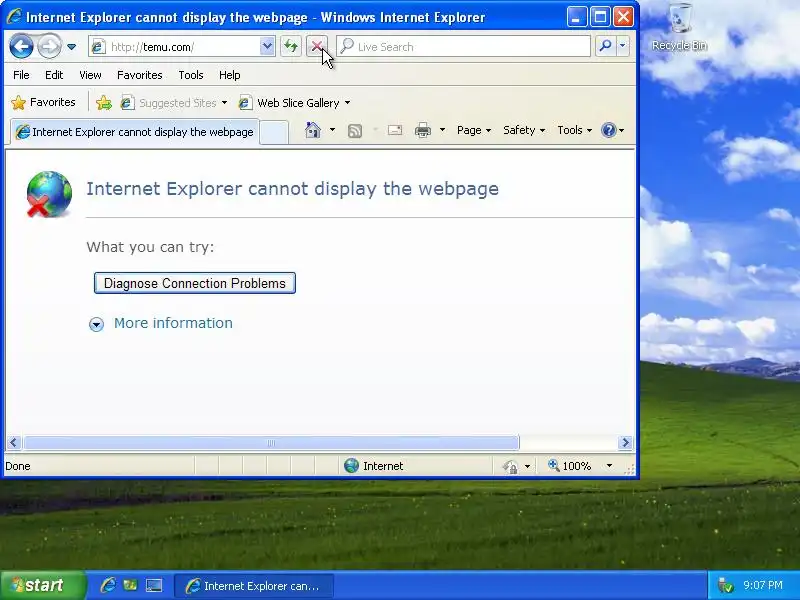Click the Protected Mode lock icon in status bar
Screen dimensions: 800x600
pos(511,466)
